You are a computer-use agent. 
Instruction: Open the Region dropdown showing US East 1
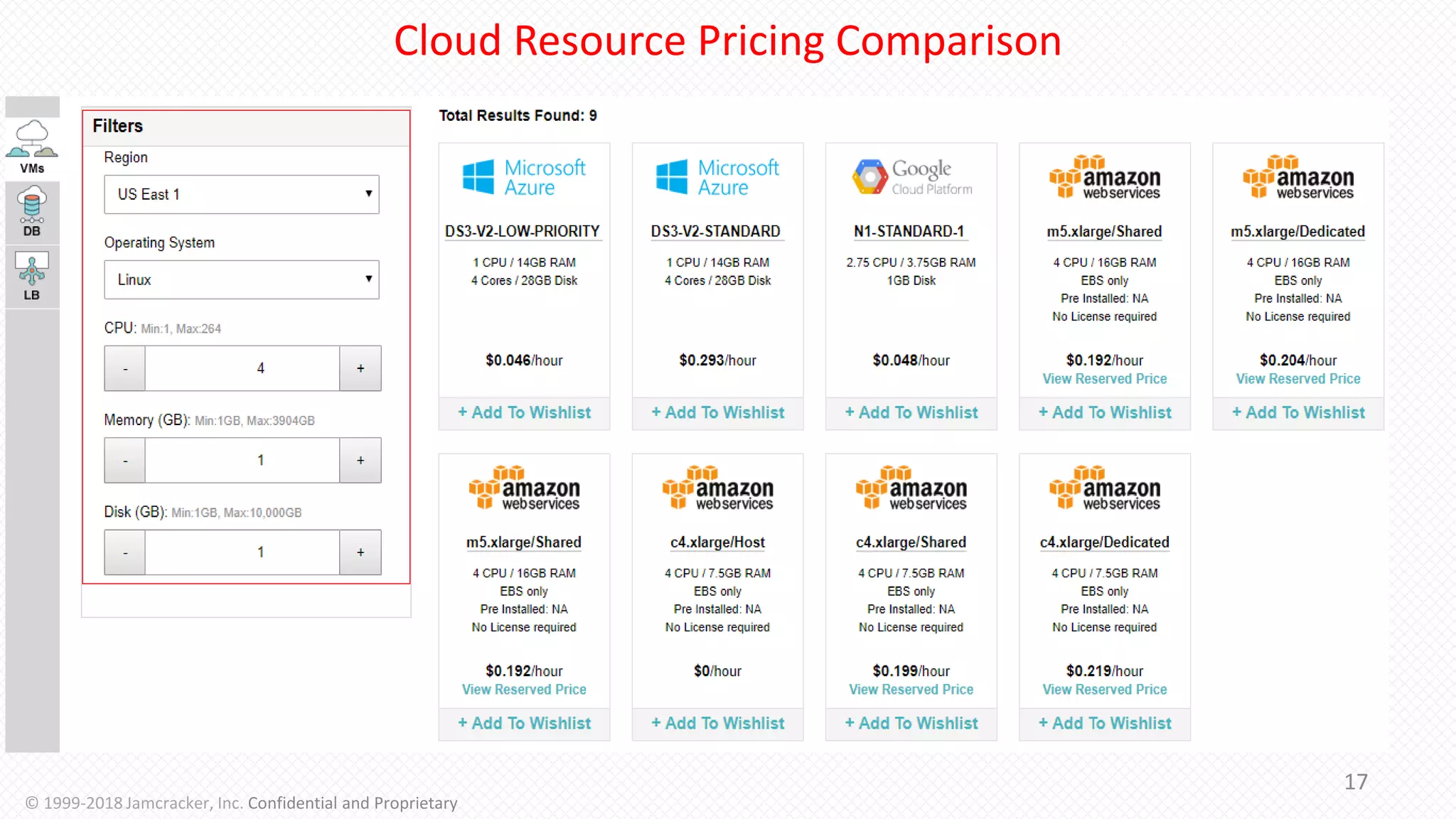tap(242, 194)
